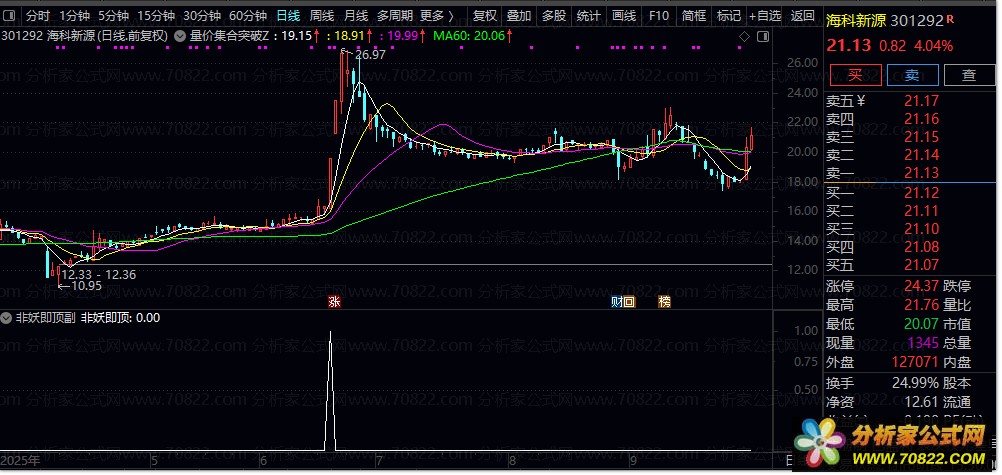Click the stock name 海科新源 in the right panel
The image size is (1002, 475).
coord(856,21)
